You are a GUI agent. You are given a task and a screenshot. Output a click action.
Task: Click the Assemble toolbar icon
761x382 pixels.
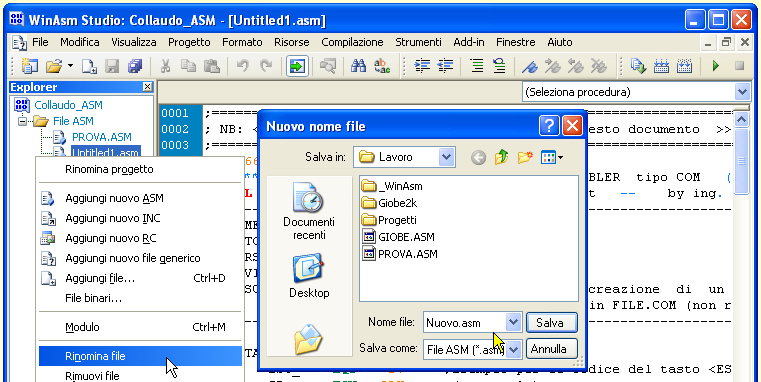tap(638, 66)
